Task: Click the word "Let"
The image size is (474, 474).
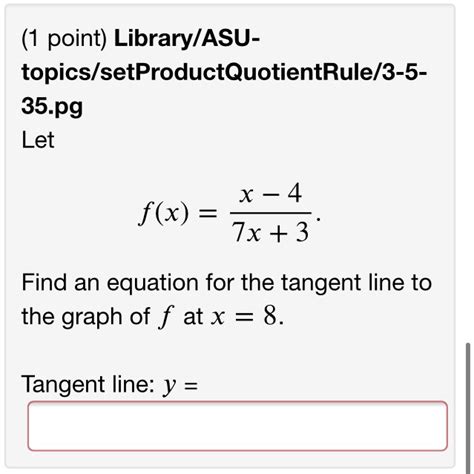Action: click(38, 140)
